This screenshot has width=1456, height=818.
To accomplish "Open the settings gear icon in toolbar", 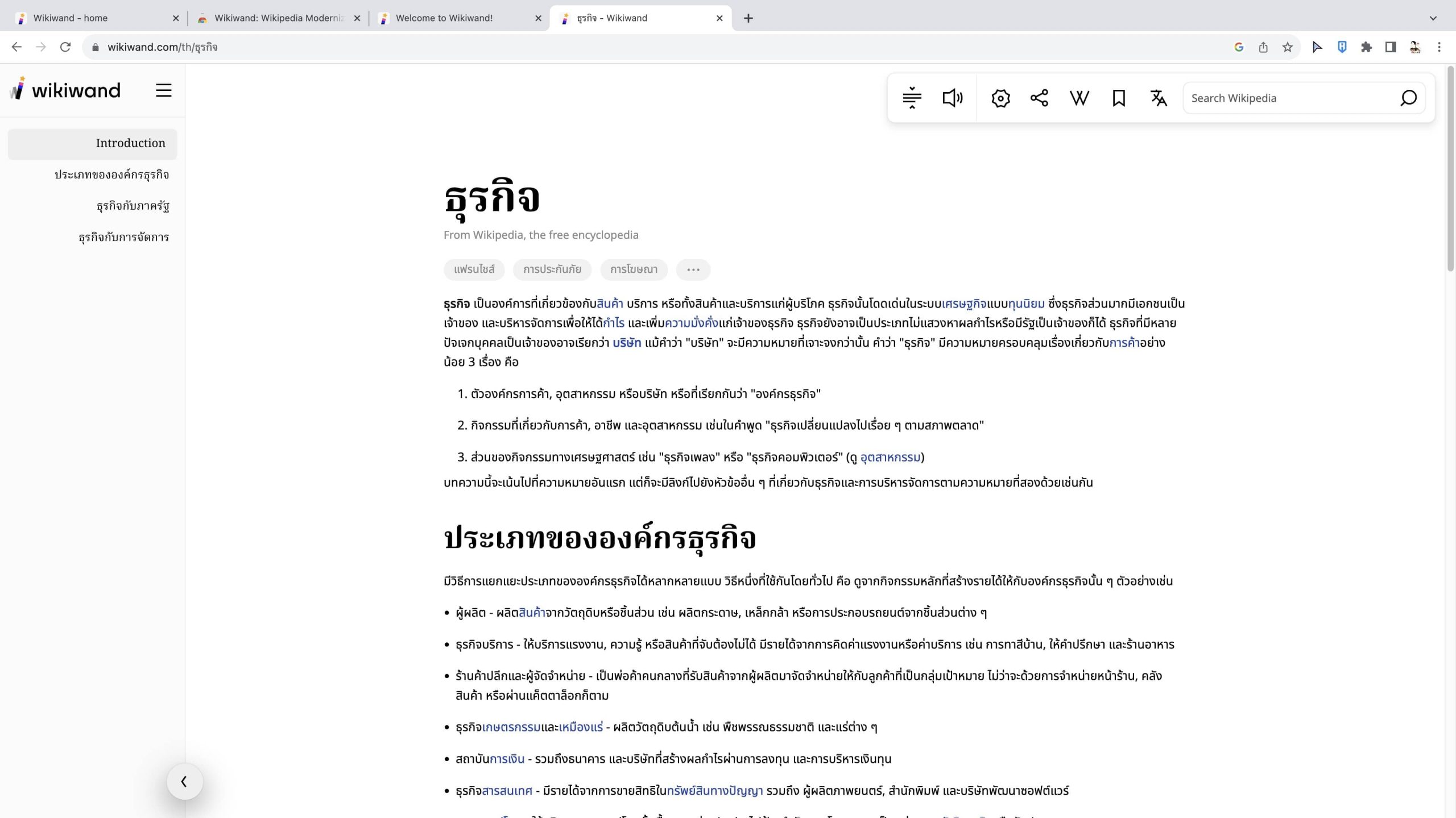I will (x=1000, y=98).
